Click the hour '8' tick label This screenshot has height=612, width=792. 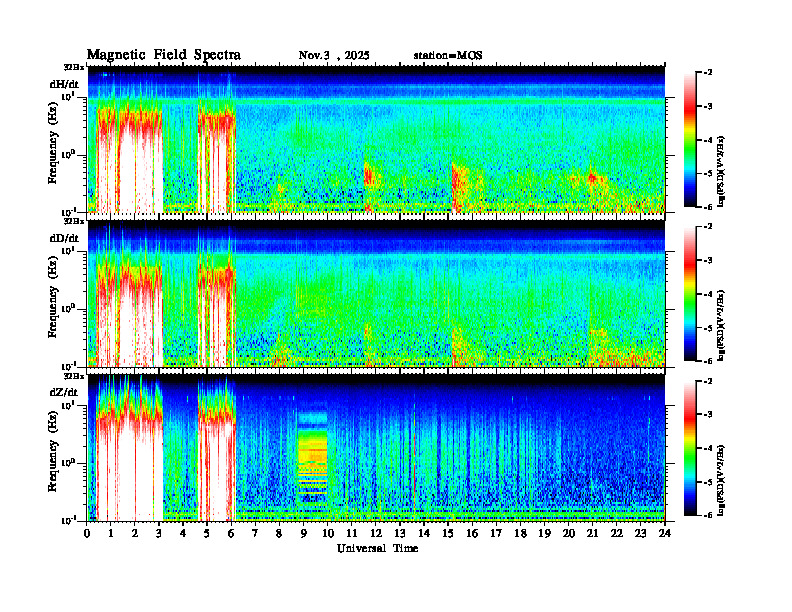[x=279, y=533]
